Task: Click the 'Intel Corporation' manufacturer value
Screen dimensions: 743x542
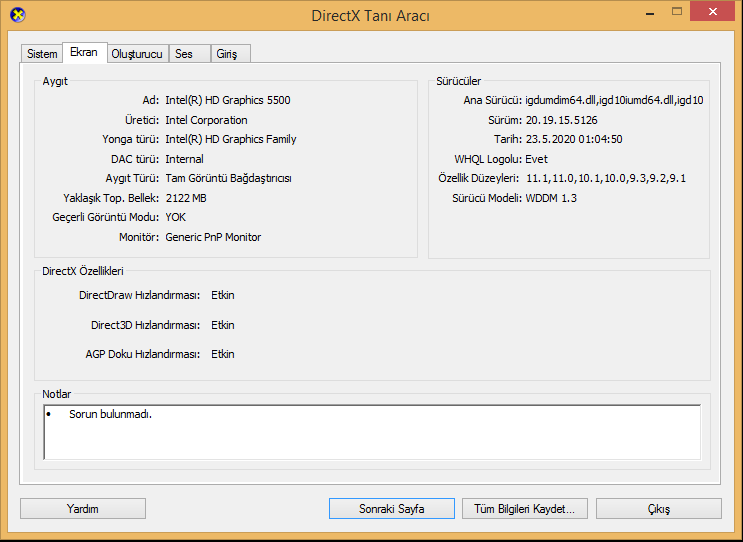Action: (206, 120)
